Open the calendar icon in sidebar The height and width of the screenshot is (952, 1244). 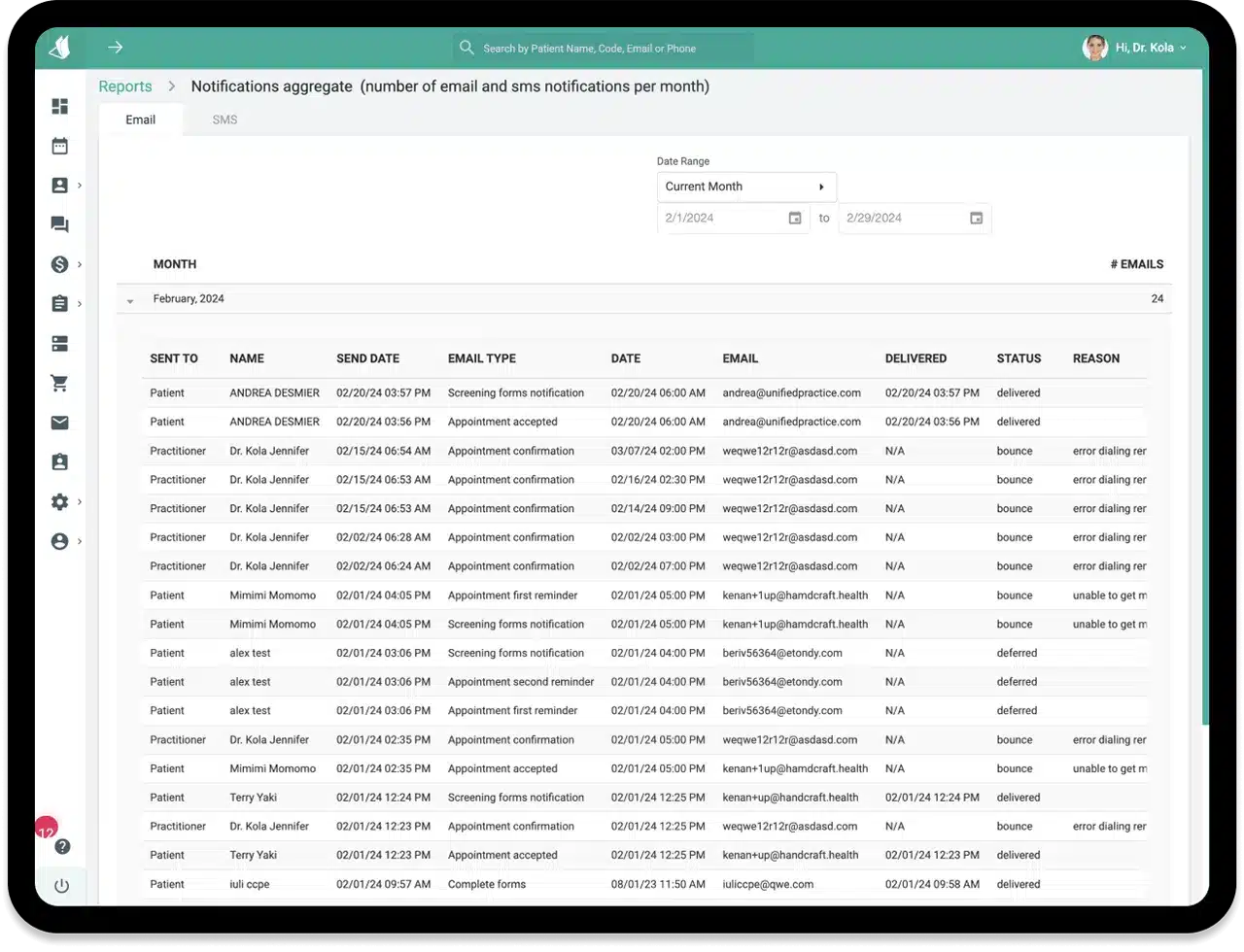pos(60,147)
